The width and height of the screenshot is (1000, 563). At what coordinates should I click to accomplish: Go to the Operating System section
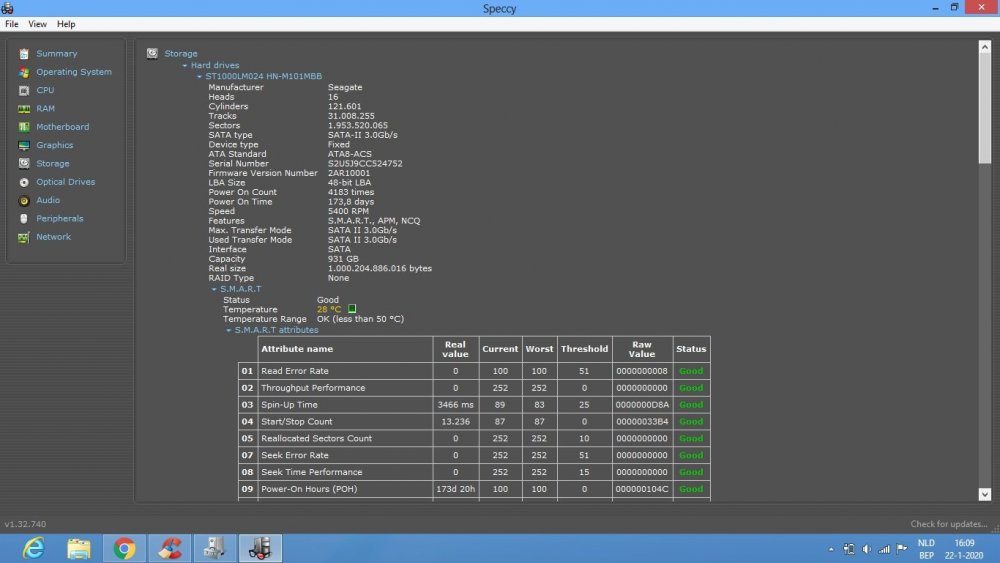[74, 72]
